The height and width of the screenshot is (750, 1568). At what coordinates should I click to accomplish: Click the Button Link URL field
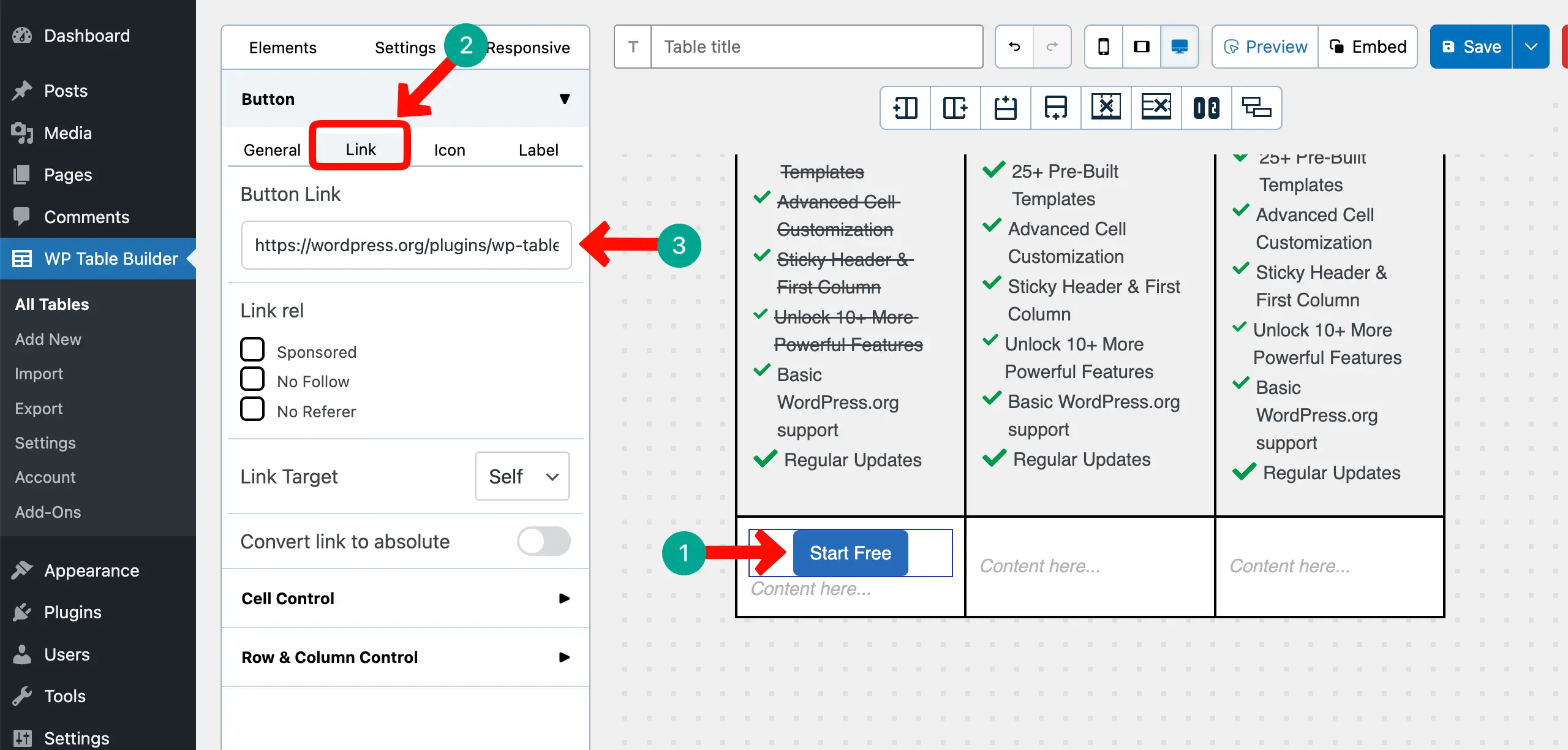pyautogui.click(x=406, y=245)
